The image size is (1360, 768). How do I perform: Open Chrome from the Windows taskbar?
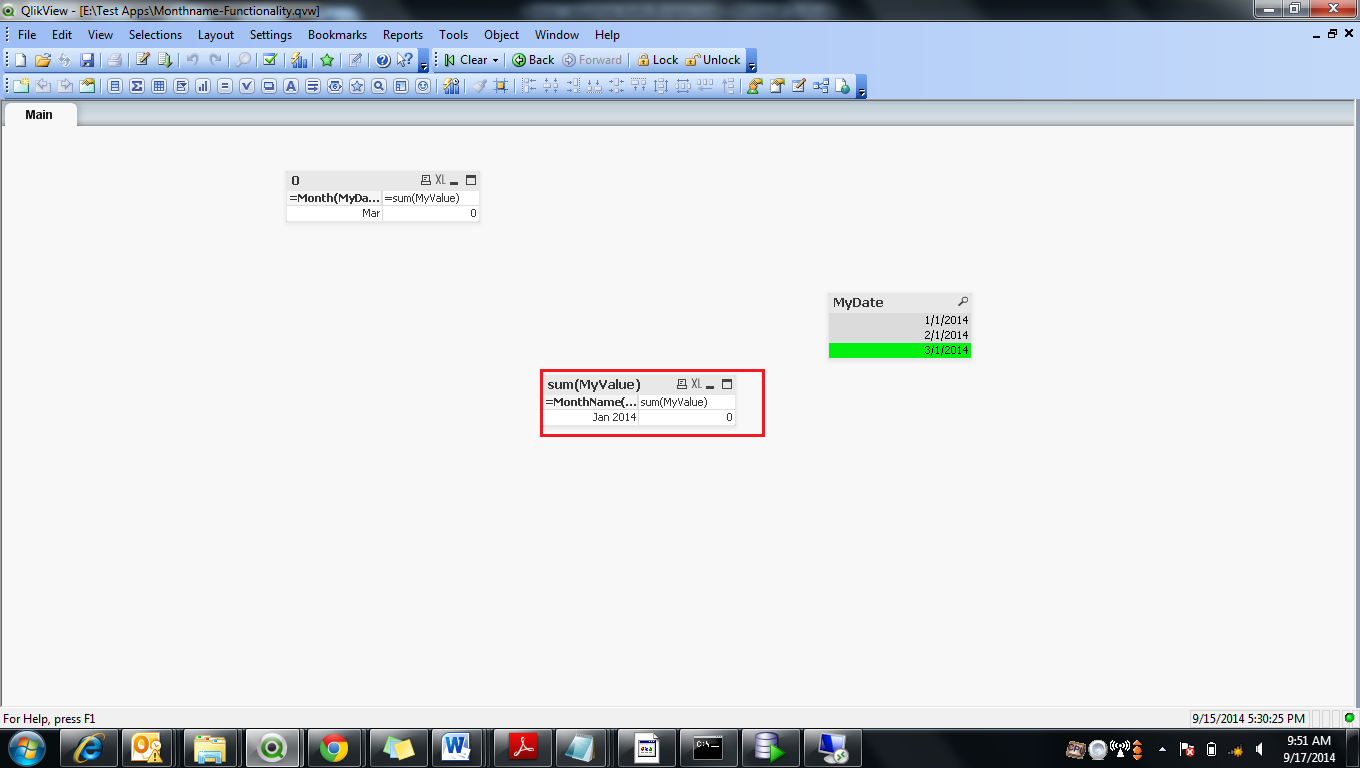pos(333,747)
